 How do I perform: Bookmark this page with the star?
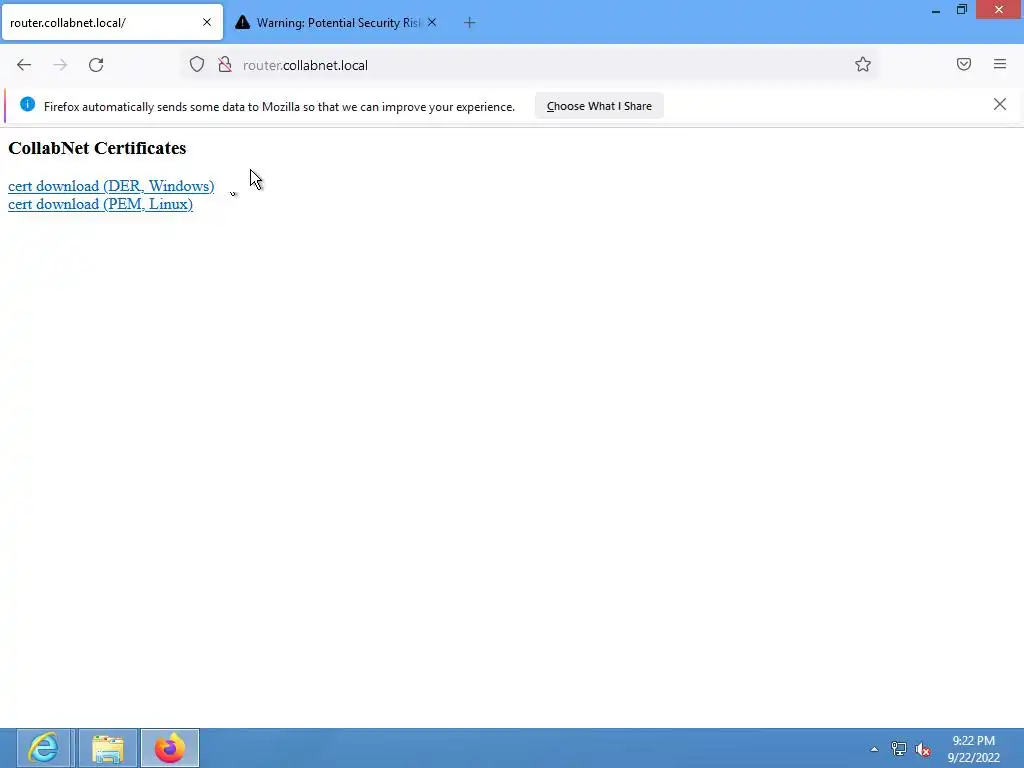tap(863, 65)
